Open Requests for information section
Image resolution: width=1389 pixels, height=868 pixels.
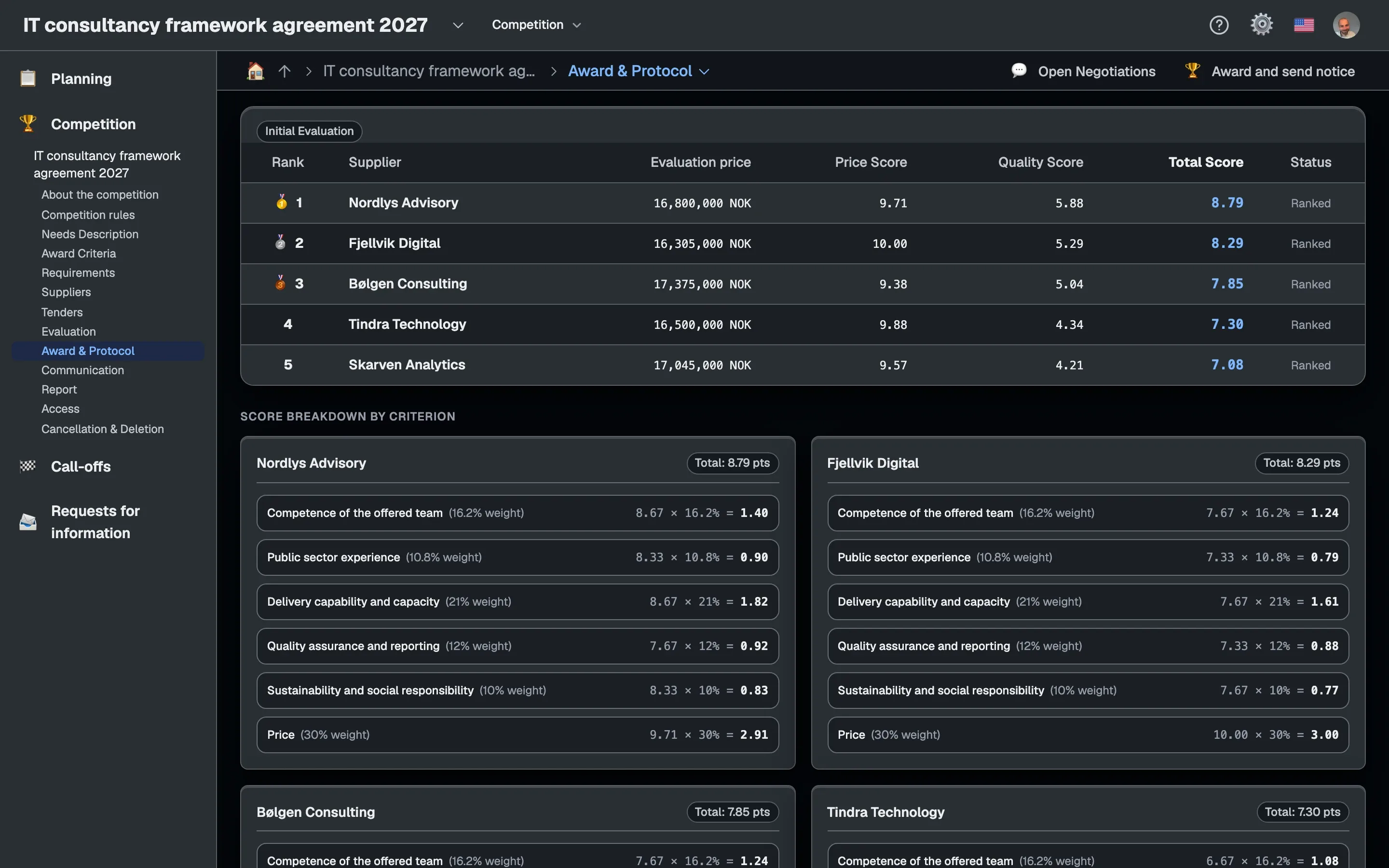[x=95, y=522]
